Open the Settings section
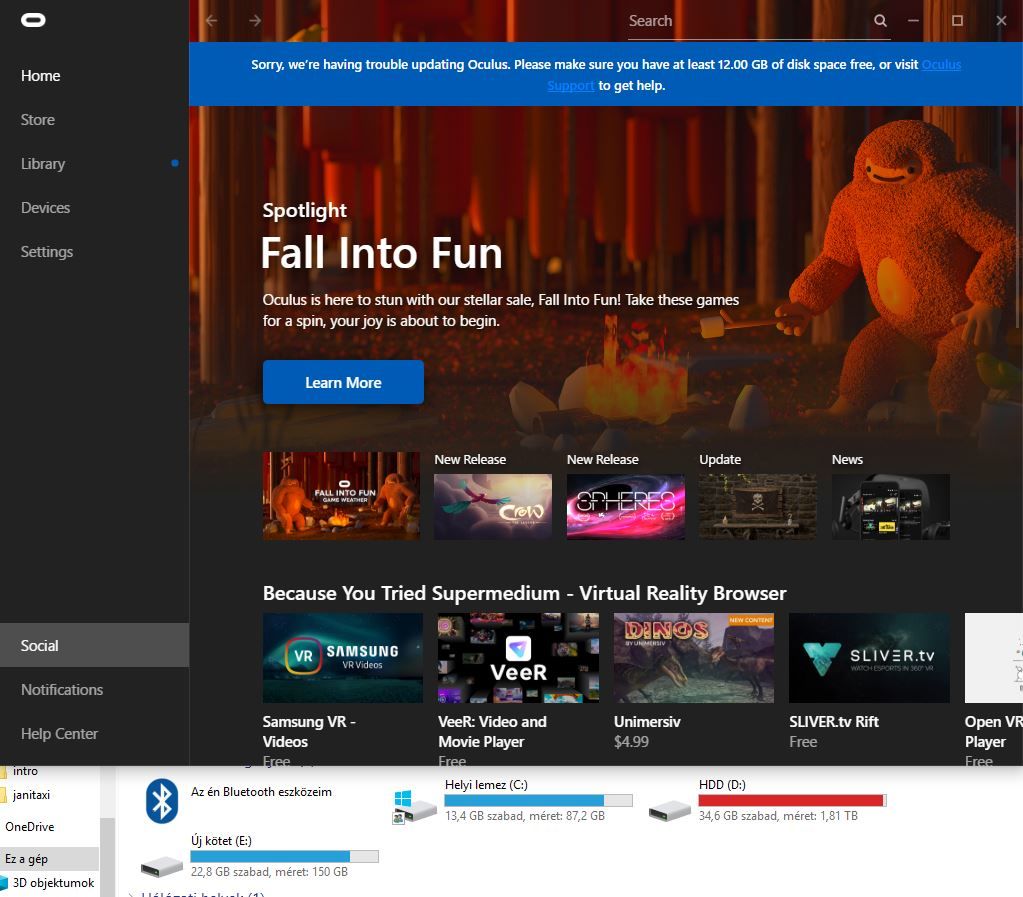Viewport: 1023px width, 897px height. [47, 252]
